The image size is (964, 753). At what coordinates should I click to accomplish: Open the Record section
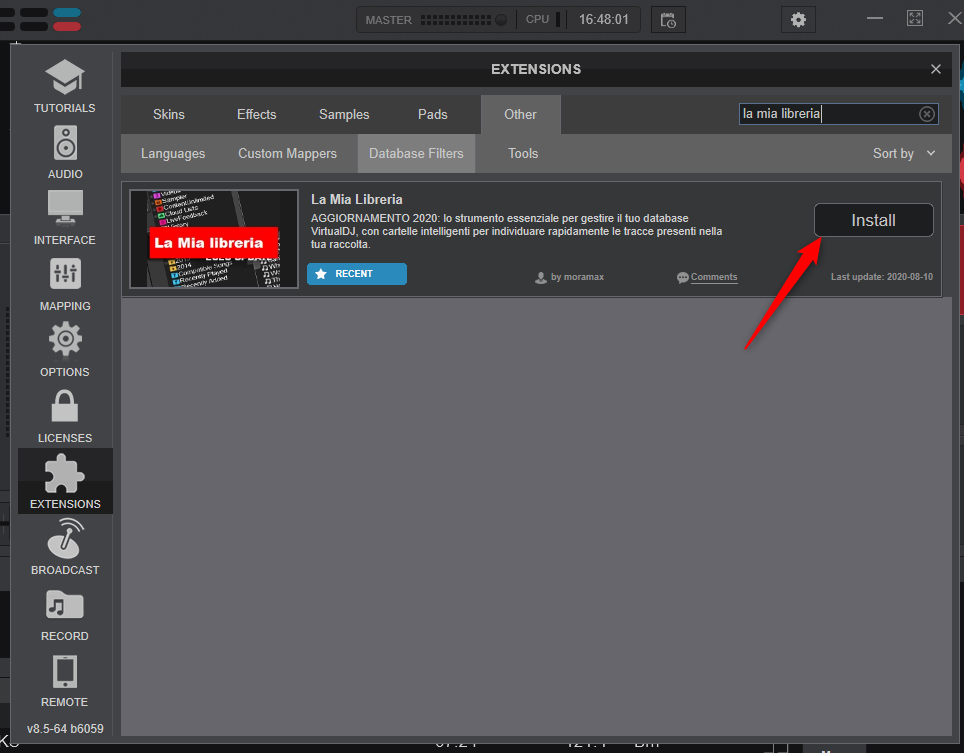tap(65, 614)
